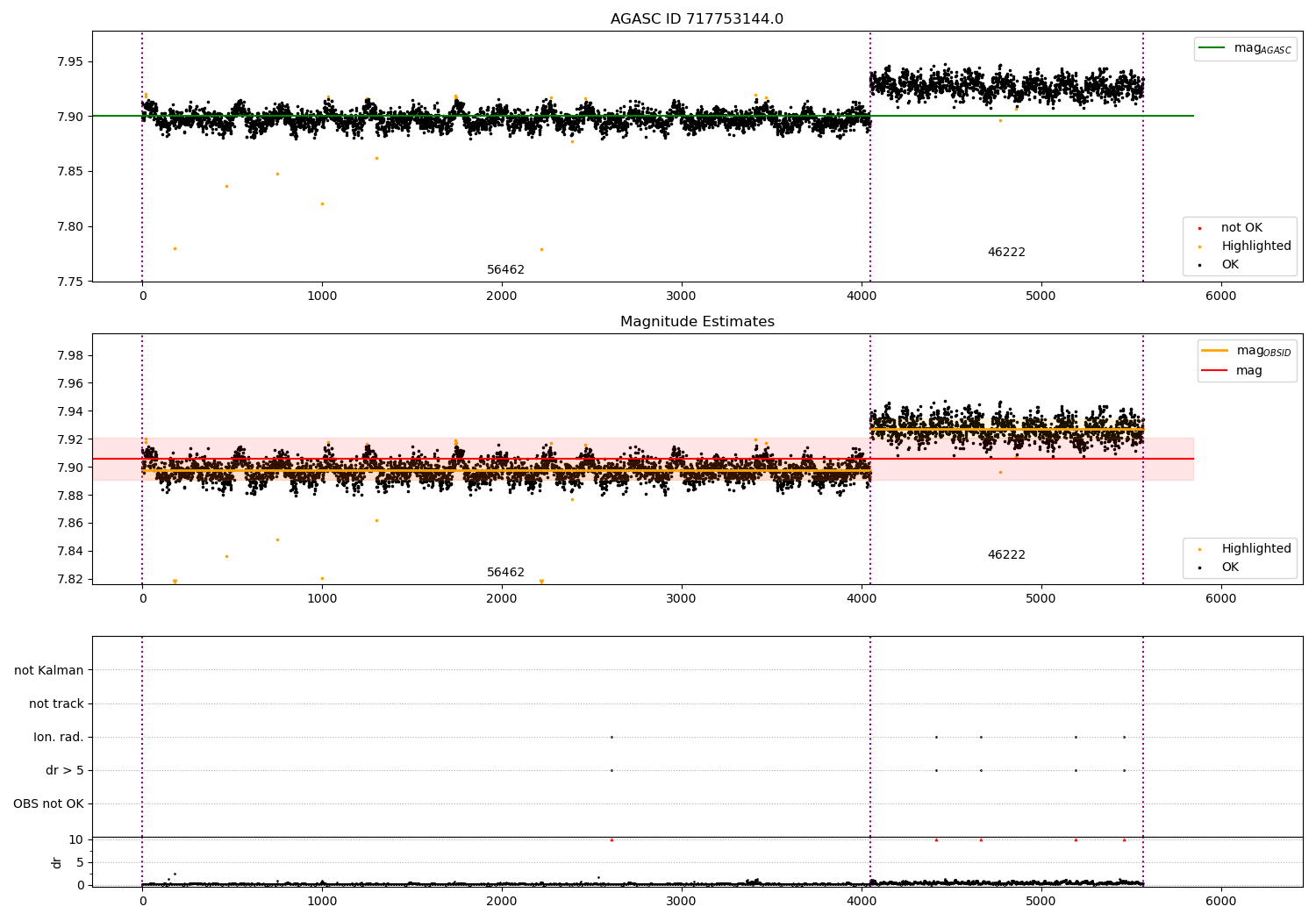The image size is (1316, 921).
Task: Click the 56462 label in the top plot
Action: (505, 270)
